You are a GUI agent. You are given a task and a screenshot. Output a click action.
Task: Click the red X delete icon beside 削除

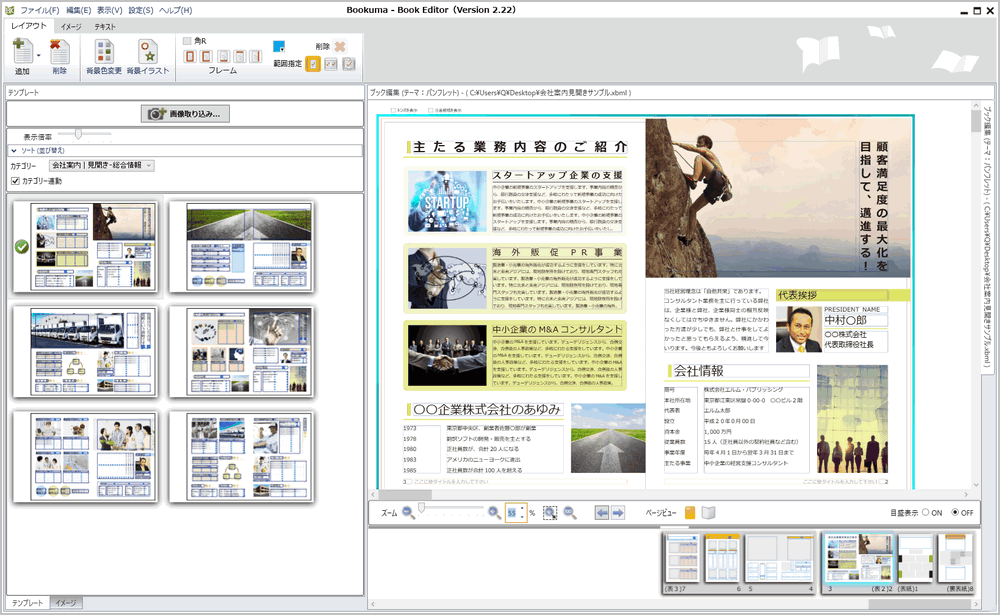(340, 47)
